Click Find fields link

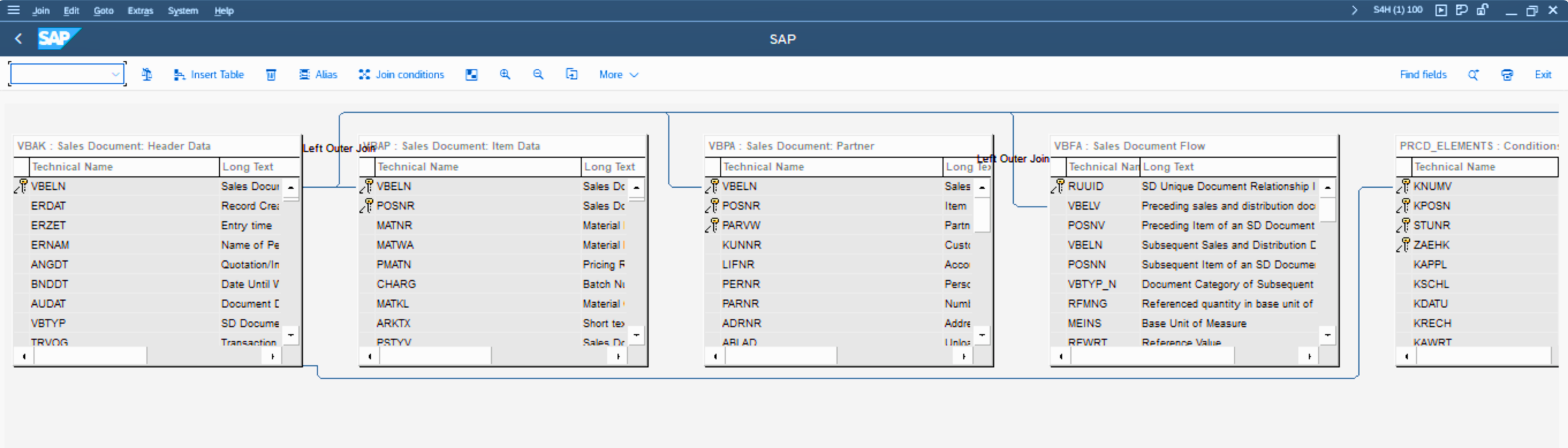click(x=1422, y=74)
